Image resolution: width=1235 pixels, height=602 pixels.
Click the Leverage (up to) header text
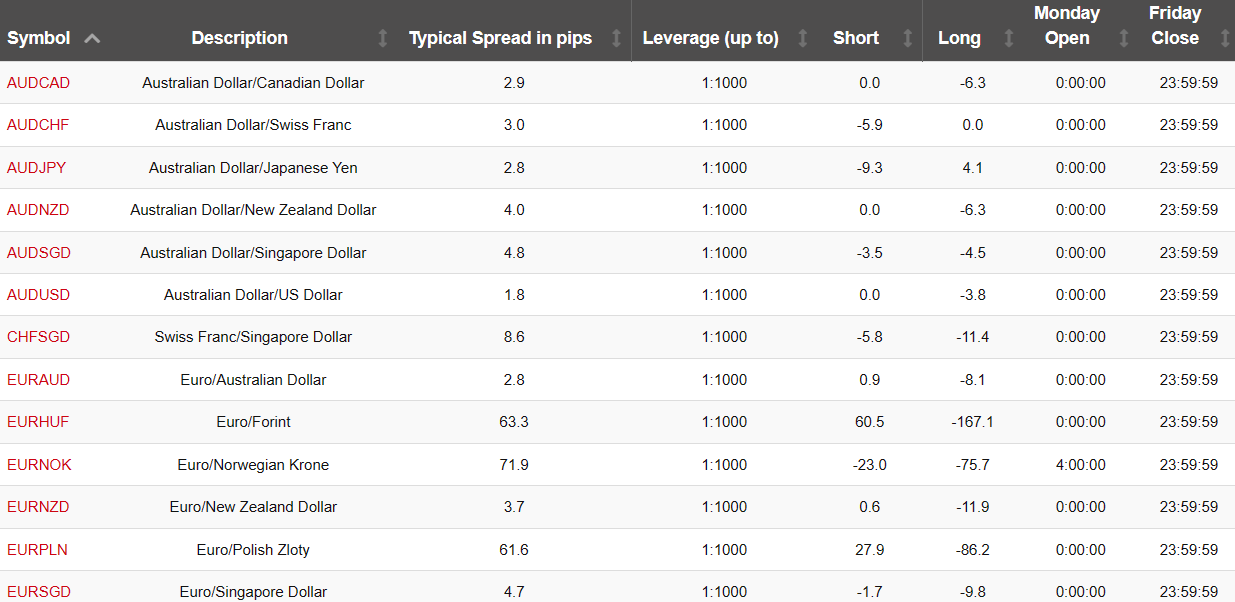tap(710, 38)
